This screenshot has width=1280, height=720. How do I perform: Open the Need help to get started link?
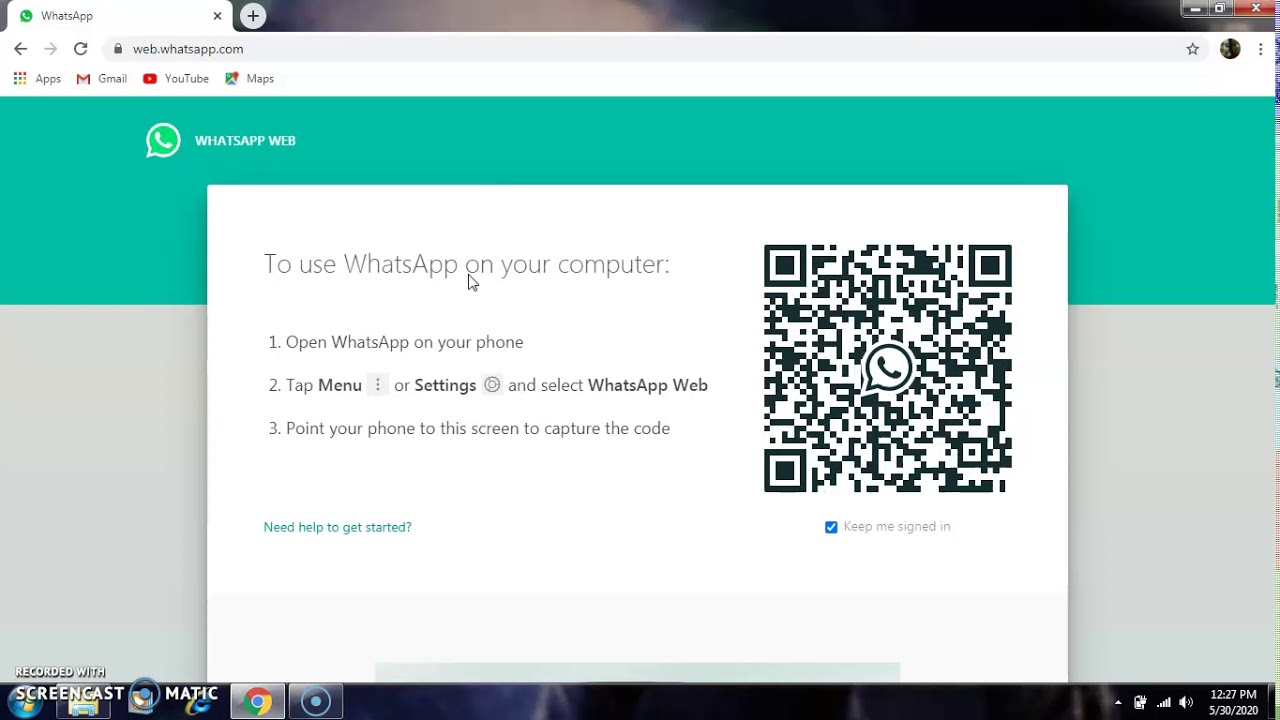tap(337, 527)
